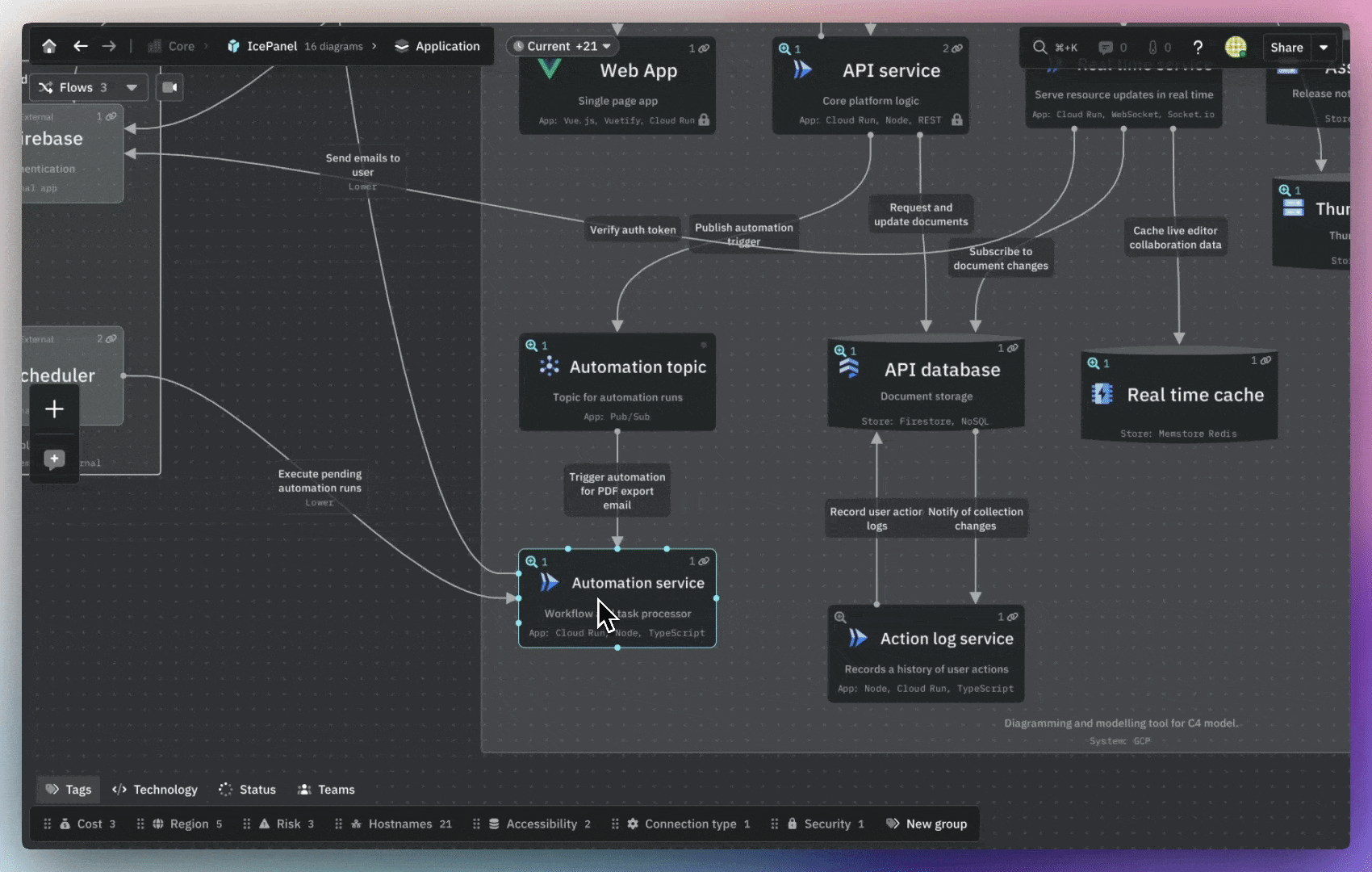Toggle the Accessibility tag group
The height and width of the screenshot is (872, 1372).
(x=540, y=824)
